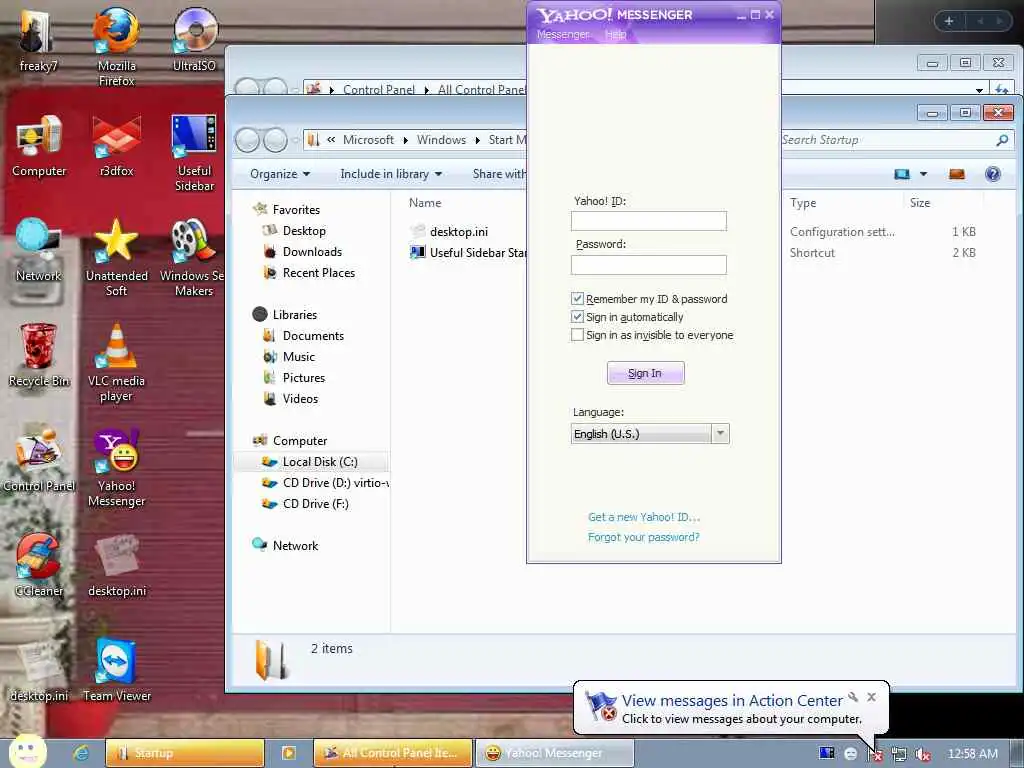The width and height of the screenshot is (1024, 768).
Task: Toggle the preview pane icon in Startup window
Action: 957,174
